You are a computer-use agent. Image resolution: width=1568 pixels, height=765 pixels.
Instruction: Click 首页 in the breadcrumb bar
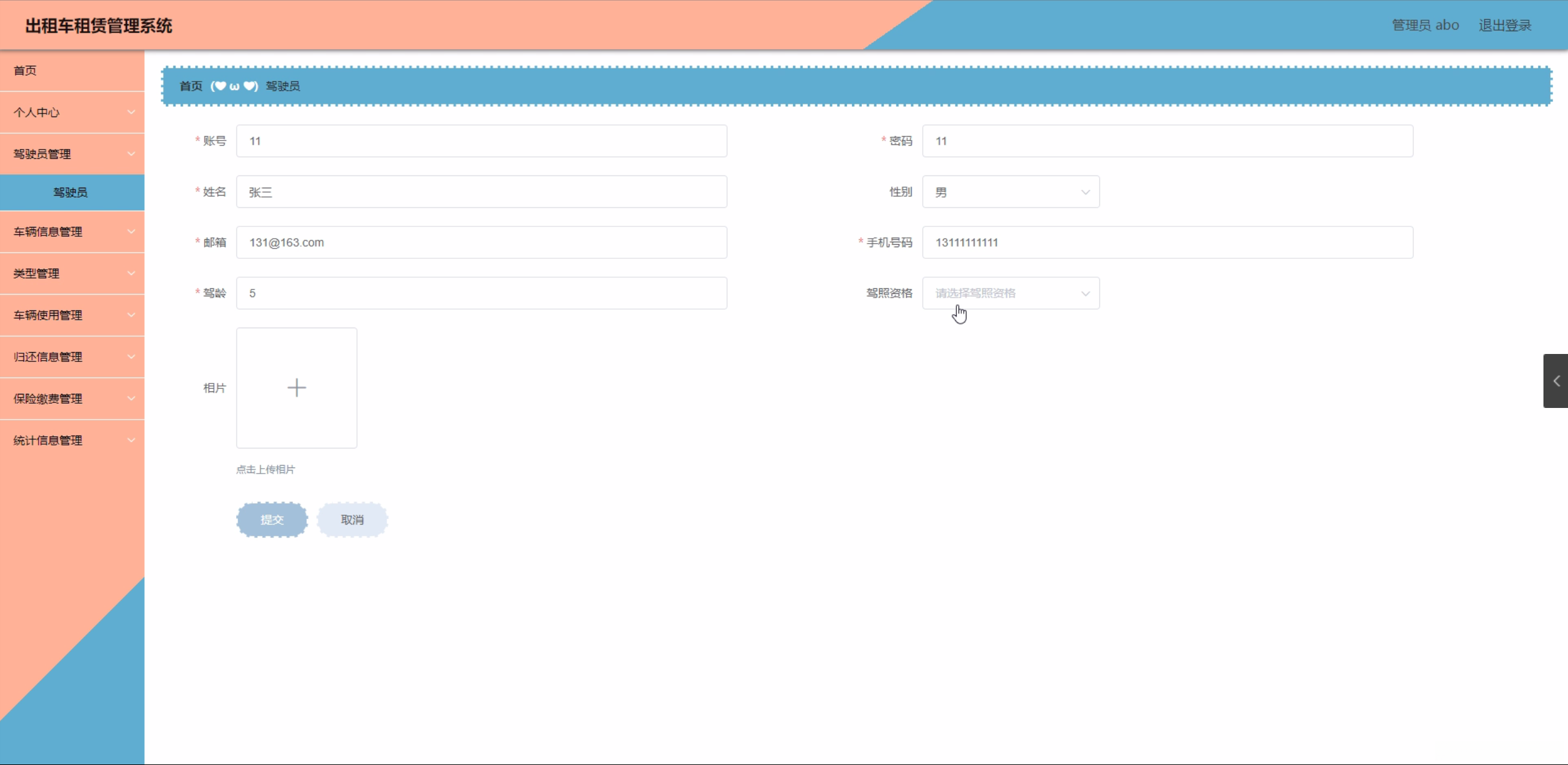pos(191,86)
